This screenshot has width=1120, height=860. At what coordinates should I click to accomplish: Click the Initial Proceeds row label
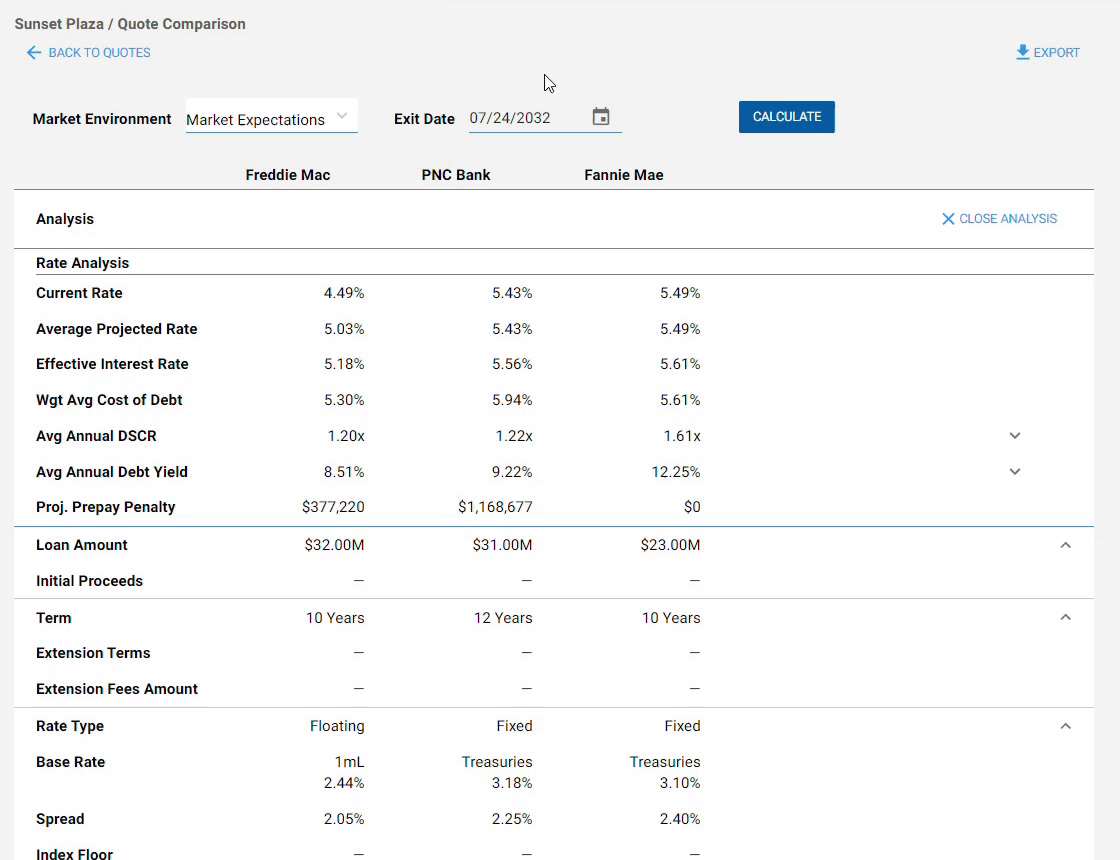(x=90, y=581)
